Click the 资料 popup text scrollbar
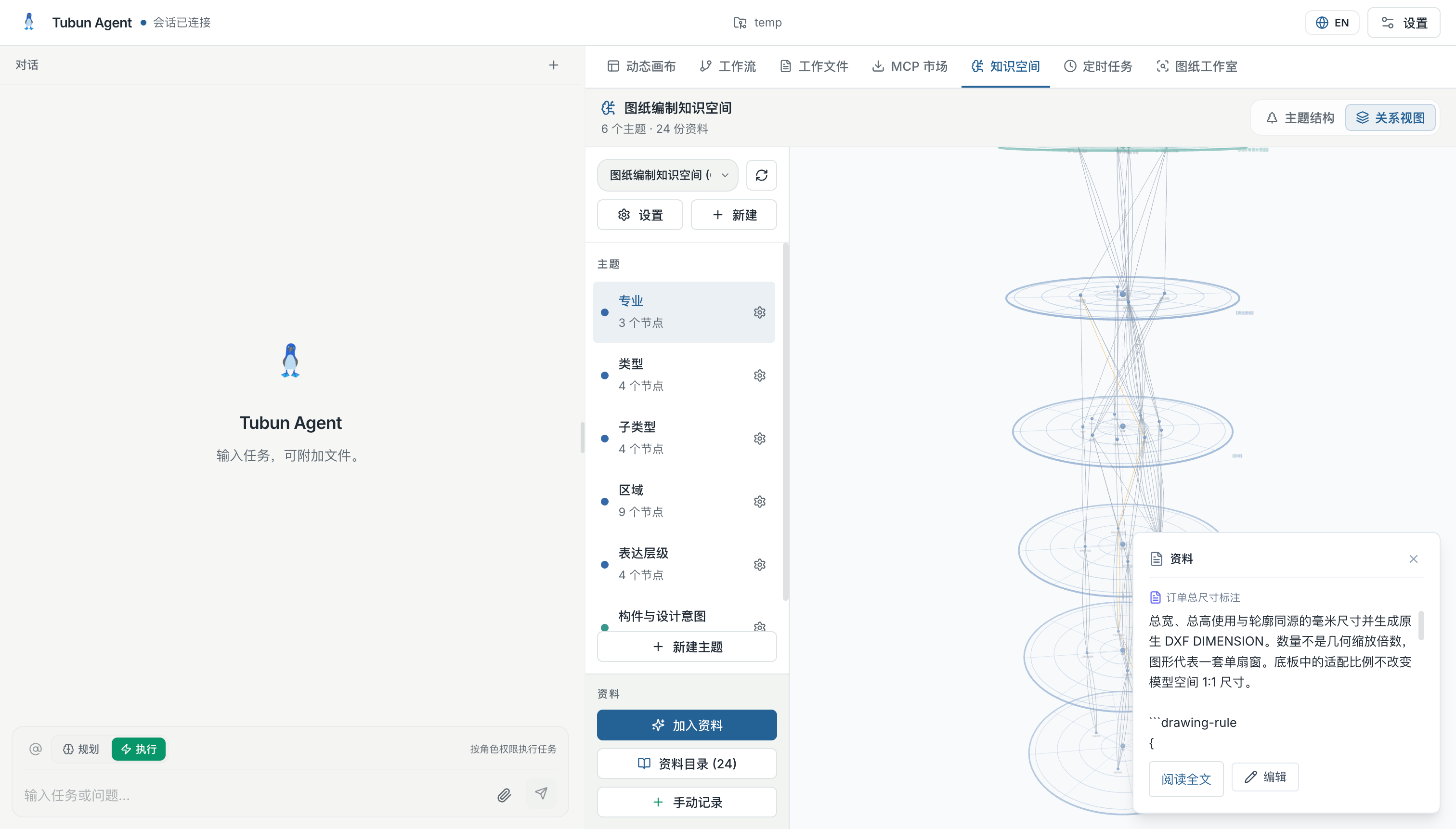Image resolution: width=1456 pixels, height=829 pixels. point(1421,626)
